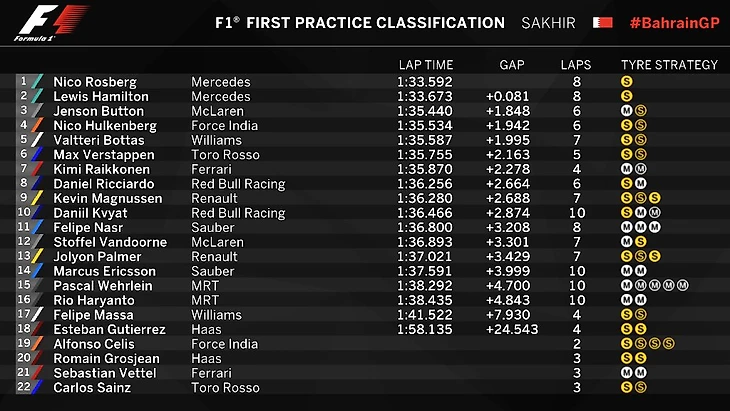730x411 pixels.
Task: Click the last tyre icon for Pascal Wehrlein
Action: pyautogui.click(x=683, y=285)
